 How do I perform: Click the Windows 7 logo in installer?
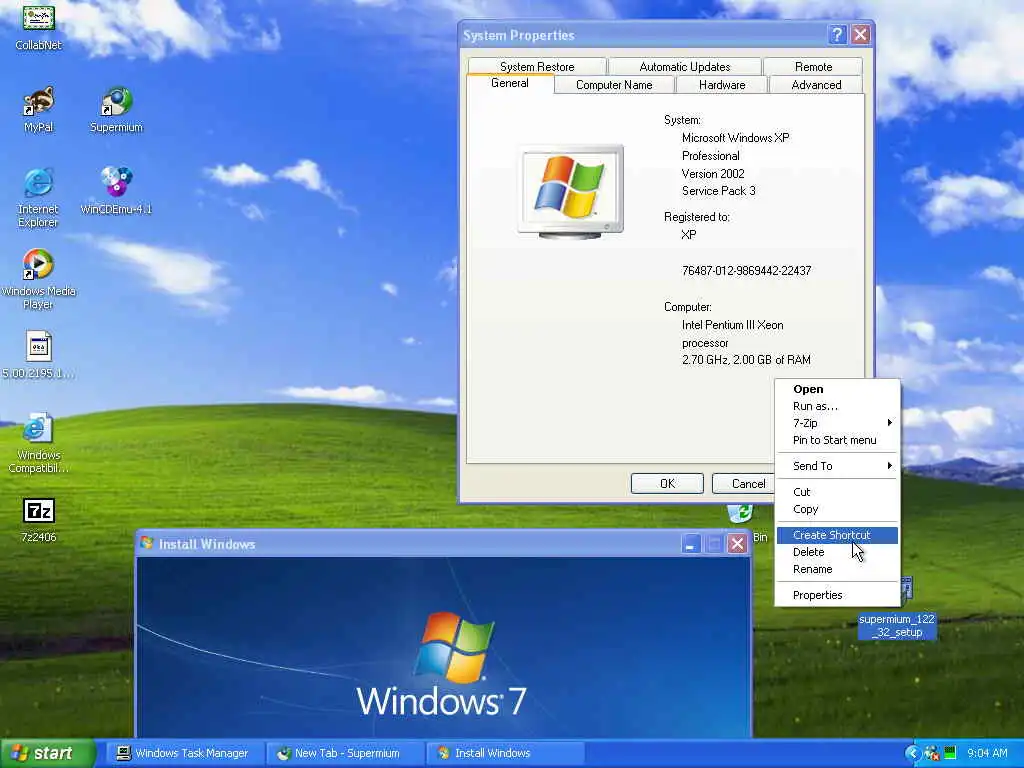[443, 664]
